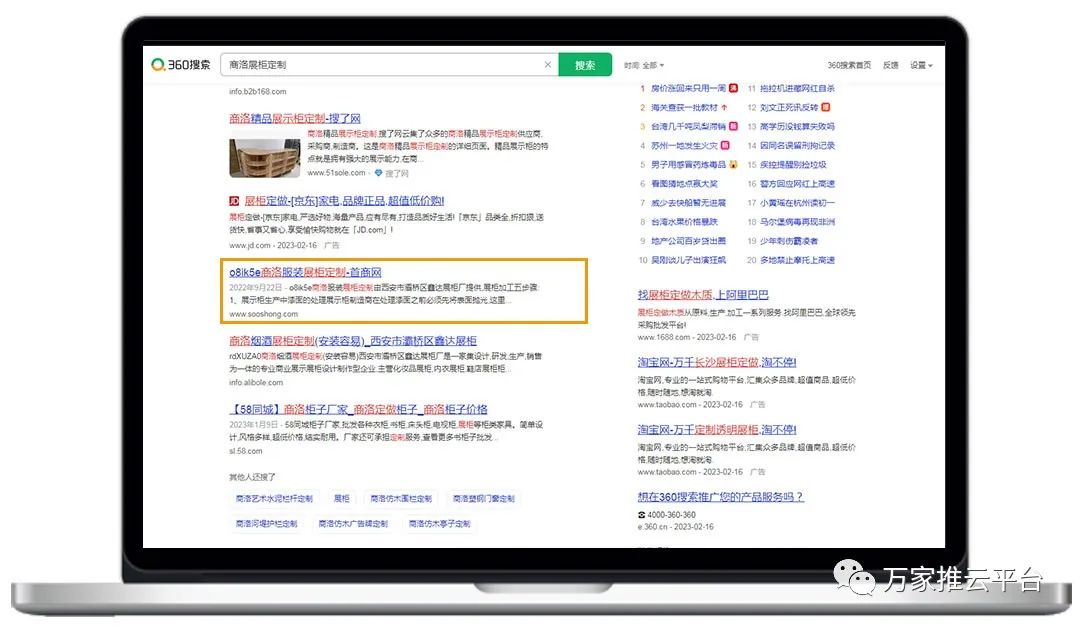
Task: Click the 360搜索 logo
Action: 181,65
